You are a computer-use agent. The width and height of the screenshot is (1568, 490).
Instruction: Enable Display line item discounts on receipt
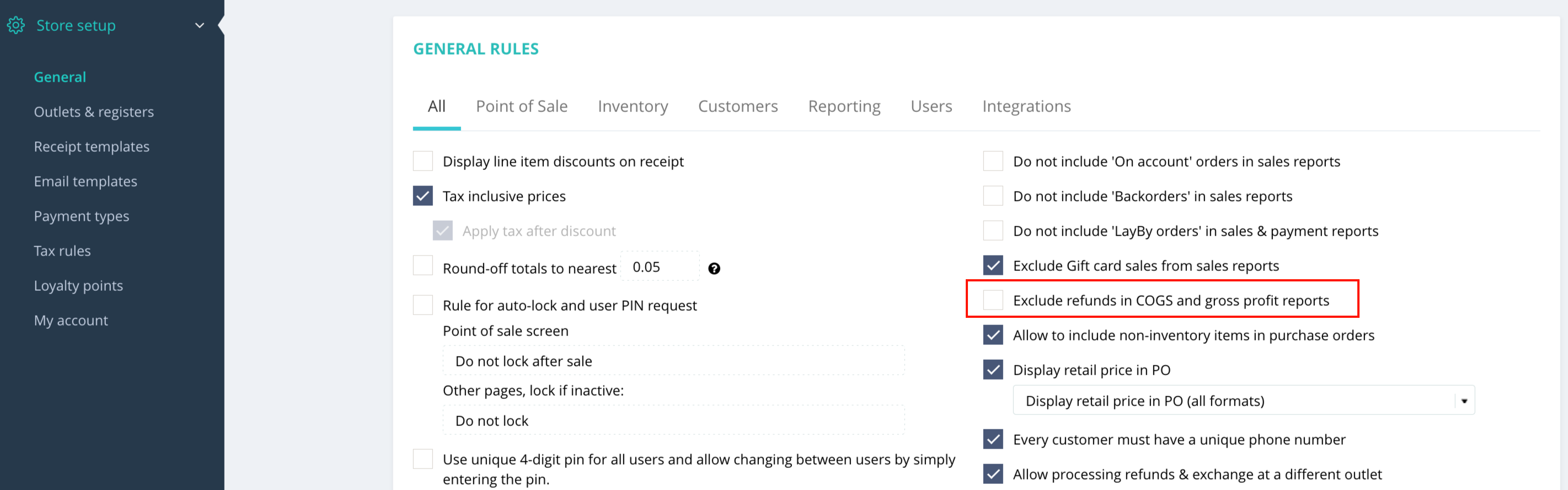click(x=423, y=161)
